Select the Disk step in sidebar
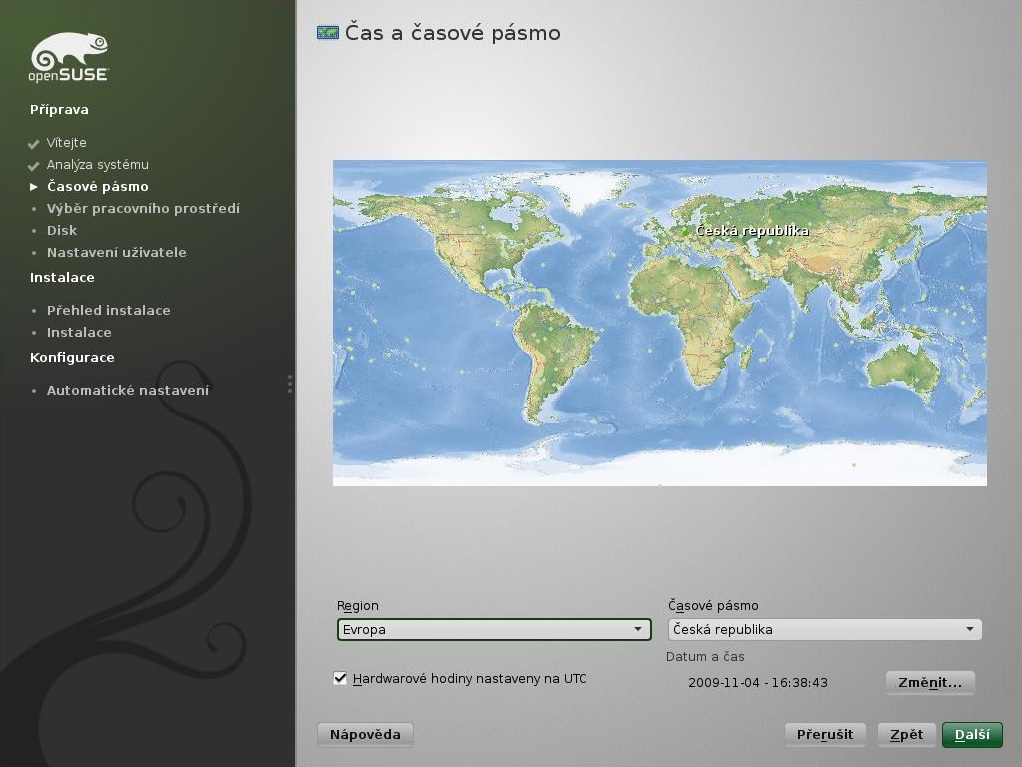This screenshot has height=767, width=1022. click(x=62, y=231)
